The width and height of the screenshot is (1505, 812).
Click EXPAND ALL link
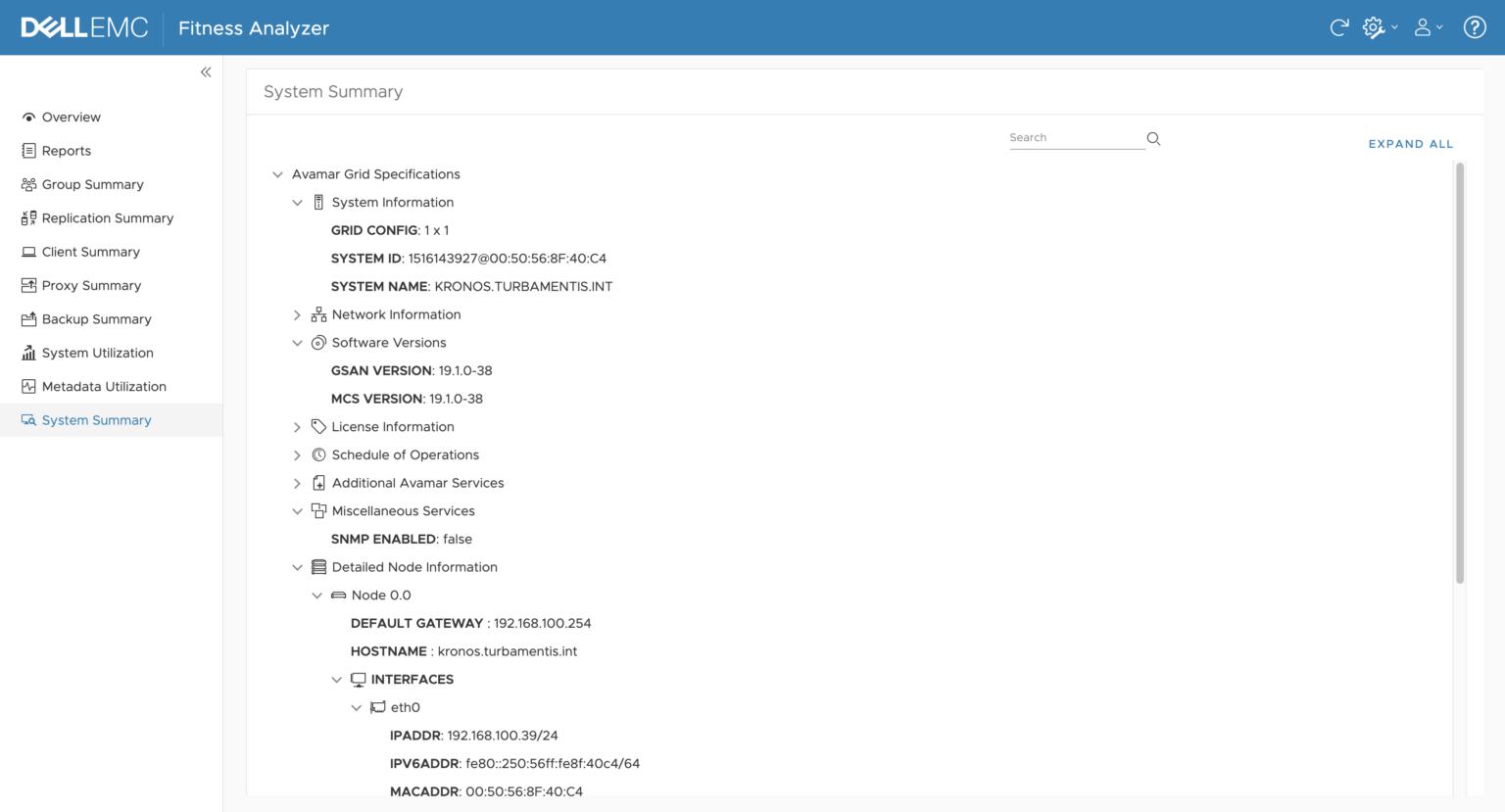[x=1411, y=143]
